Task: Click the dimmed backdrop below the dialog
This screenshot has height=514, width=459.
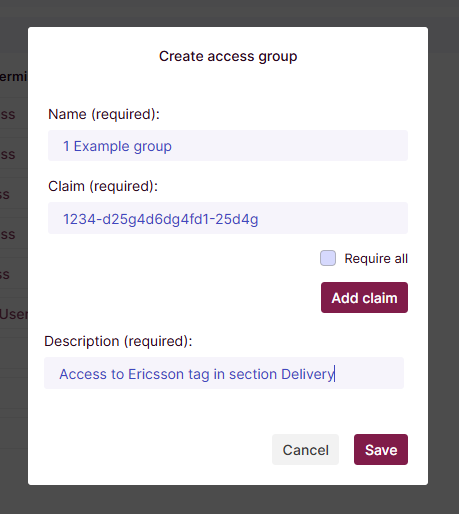Action: tap(229, 500)
